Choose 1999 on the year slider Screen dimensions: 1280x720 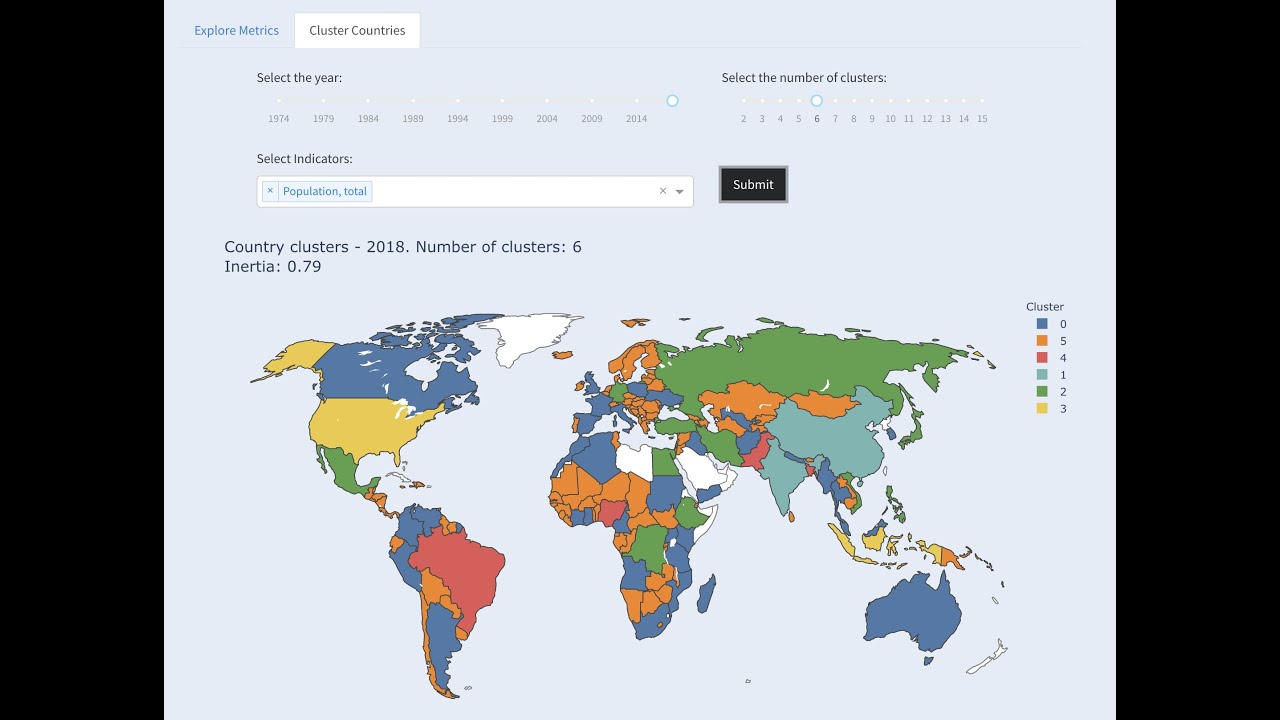[502, 101]
